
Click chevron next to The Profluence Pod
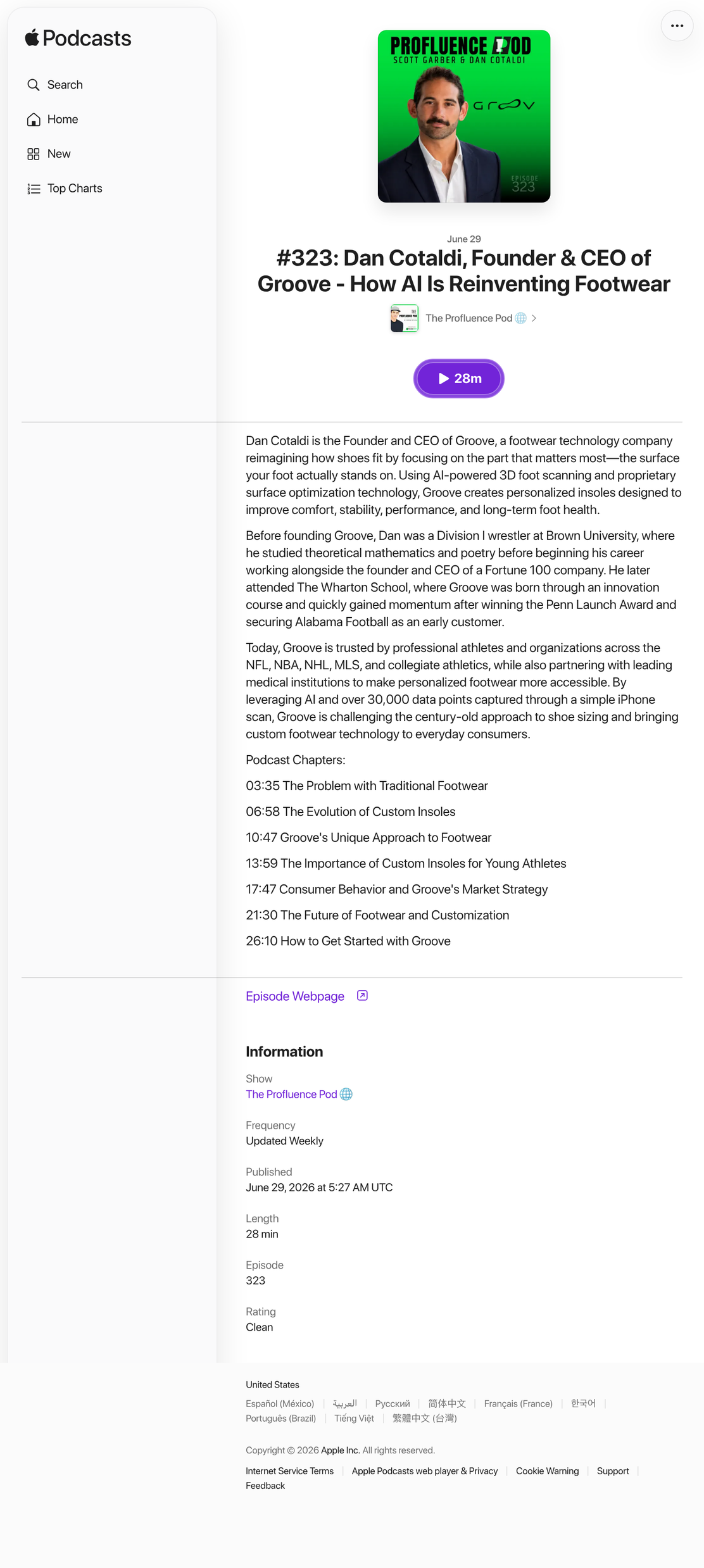tap(534, 318)
